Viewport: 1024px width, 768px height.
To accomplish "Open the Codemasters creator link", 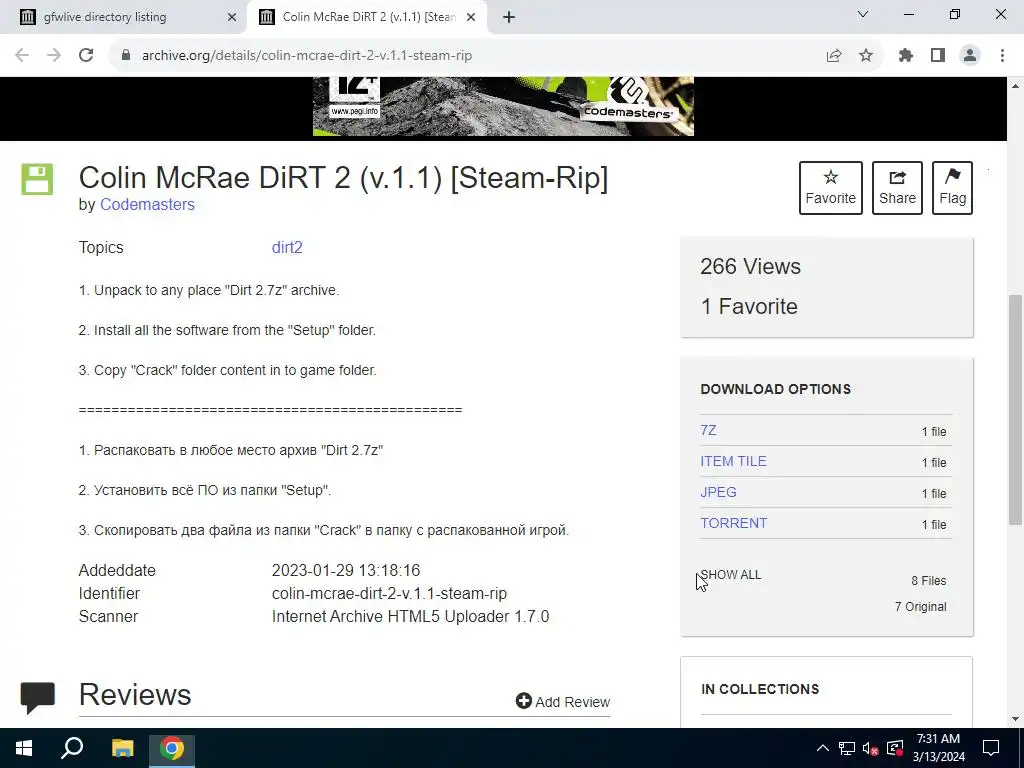I will 147,204.
